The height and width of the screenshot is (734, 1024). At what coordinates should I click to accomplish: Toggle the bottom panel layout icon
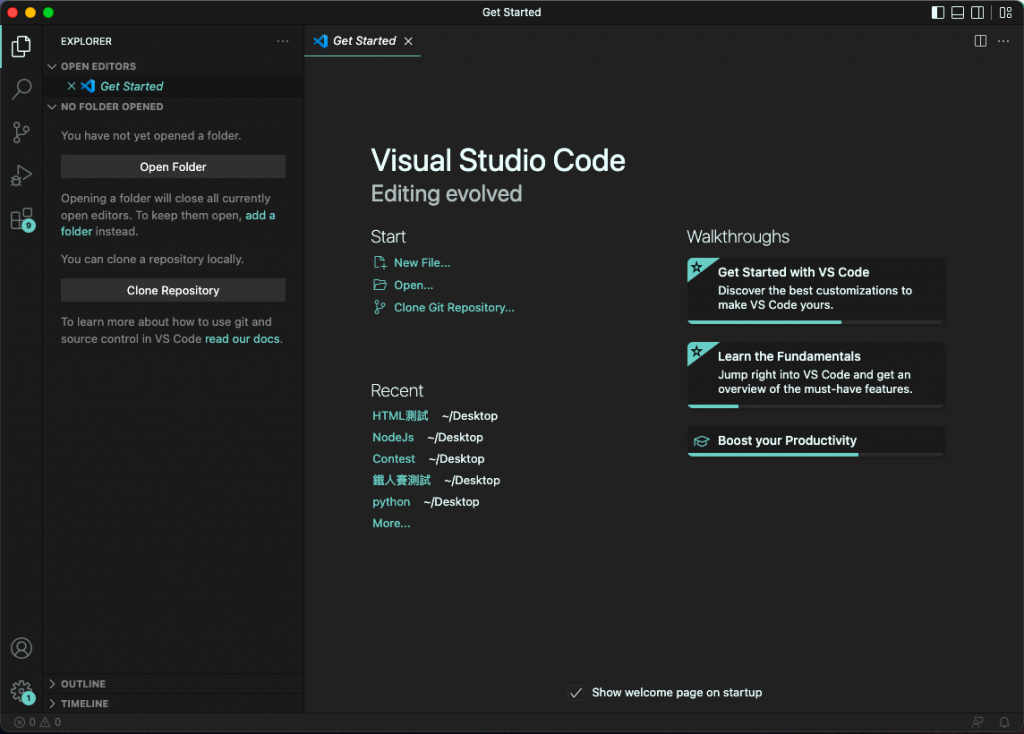pos(958,13)
